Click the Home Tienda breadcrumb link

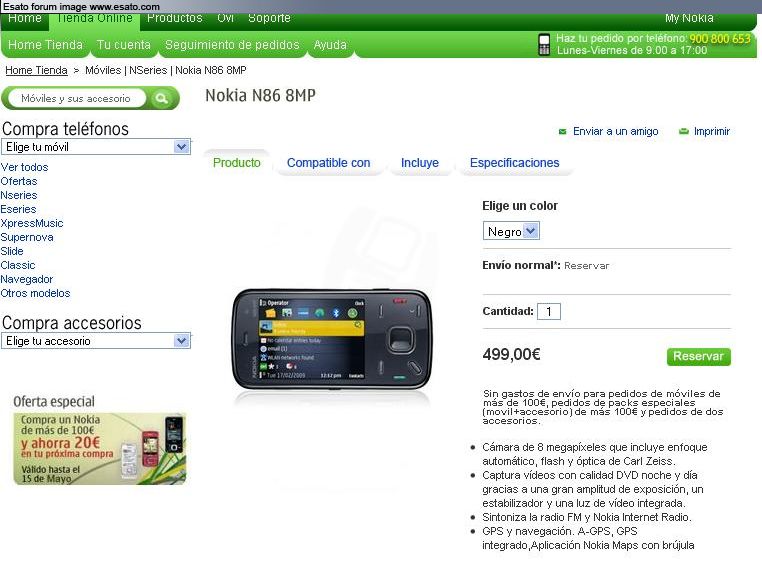(36, 70)
